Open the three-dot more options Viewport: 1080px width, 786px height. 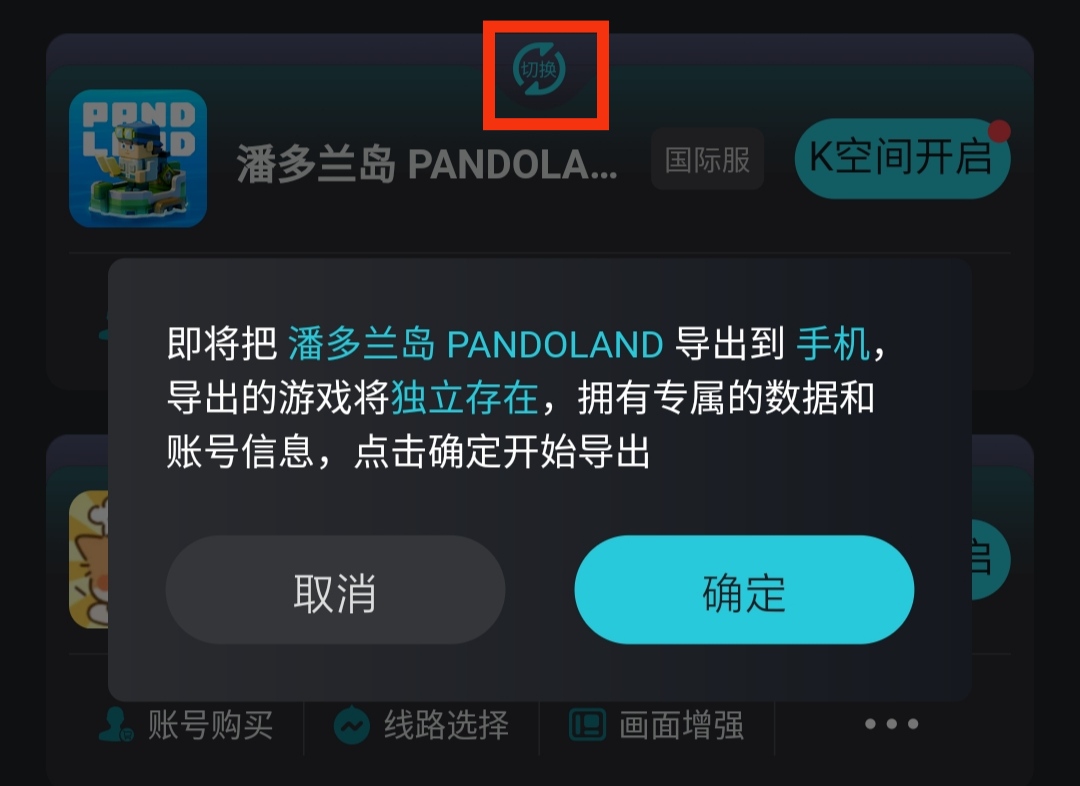(891, 724)
